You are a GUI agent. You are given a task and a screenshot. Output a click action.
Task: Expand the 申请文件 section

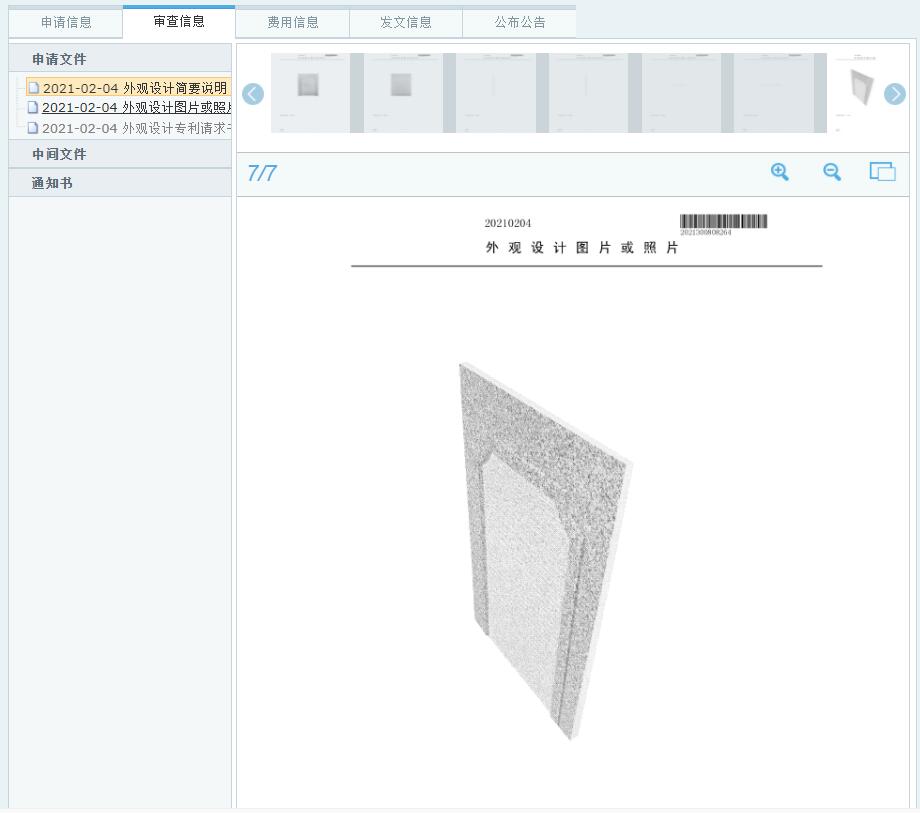59,59
